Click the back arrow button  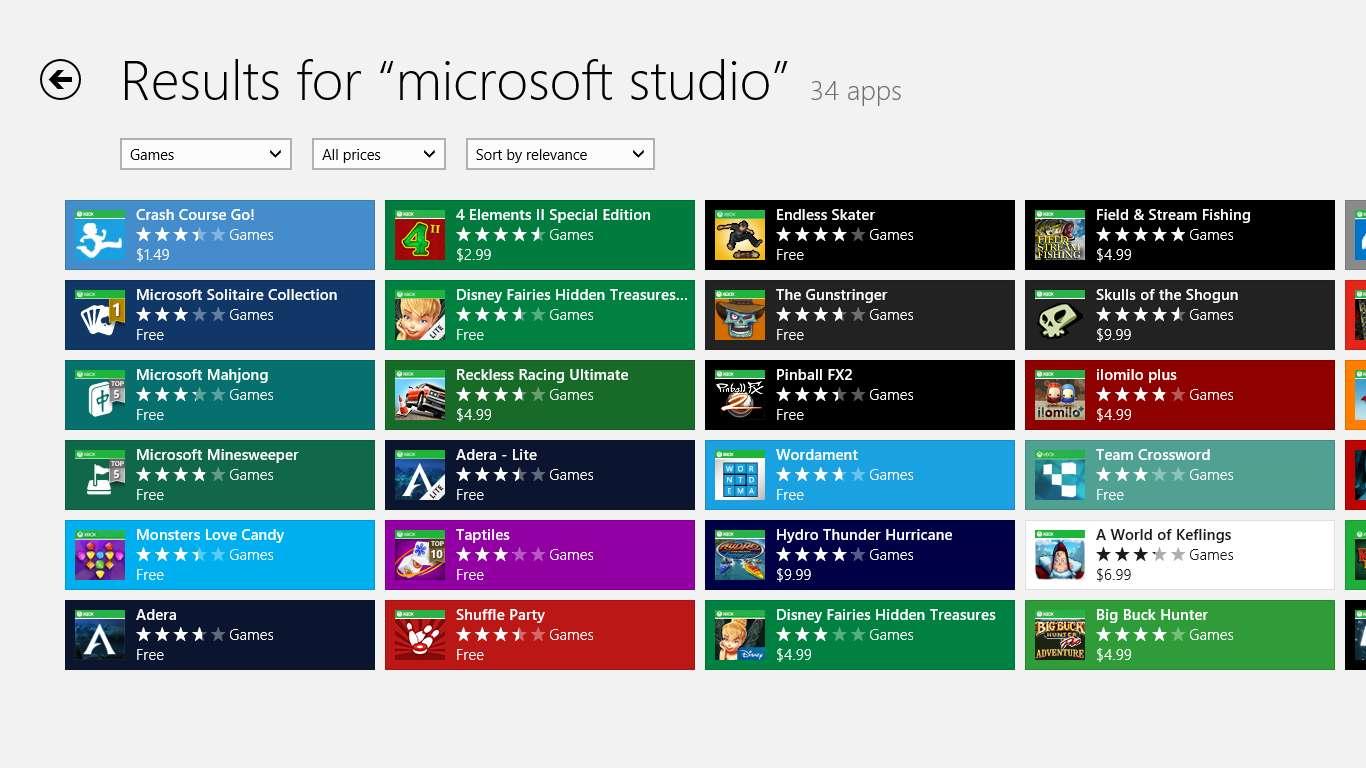[60, 80]
